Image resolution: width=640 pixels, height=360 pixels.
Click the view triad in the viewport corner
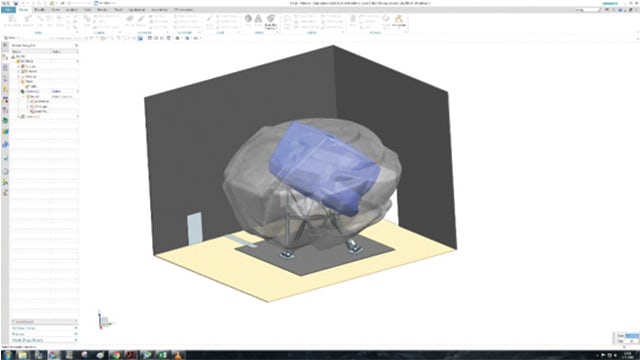105,320
